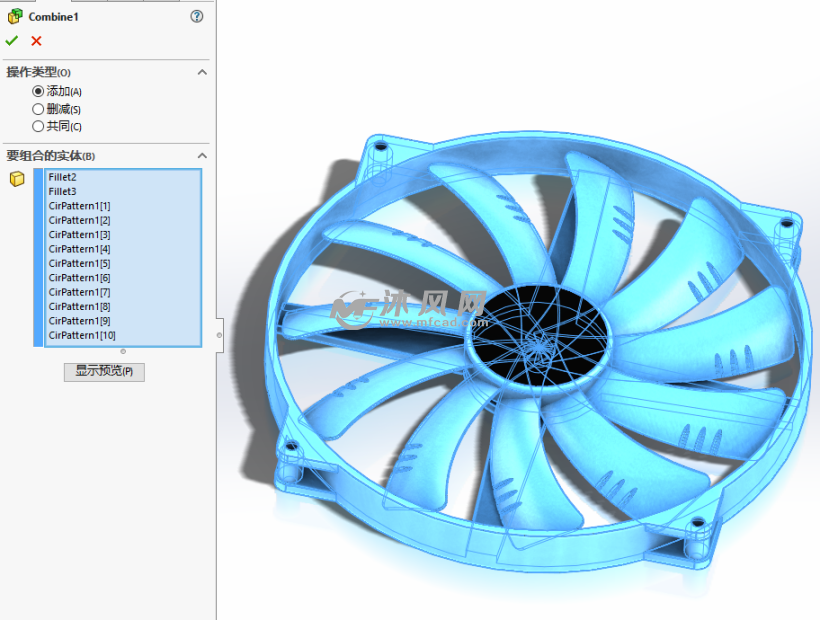Collapse the 要组合的实体(B) section

tap(202, 156)
